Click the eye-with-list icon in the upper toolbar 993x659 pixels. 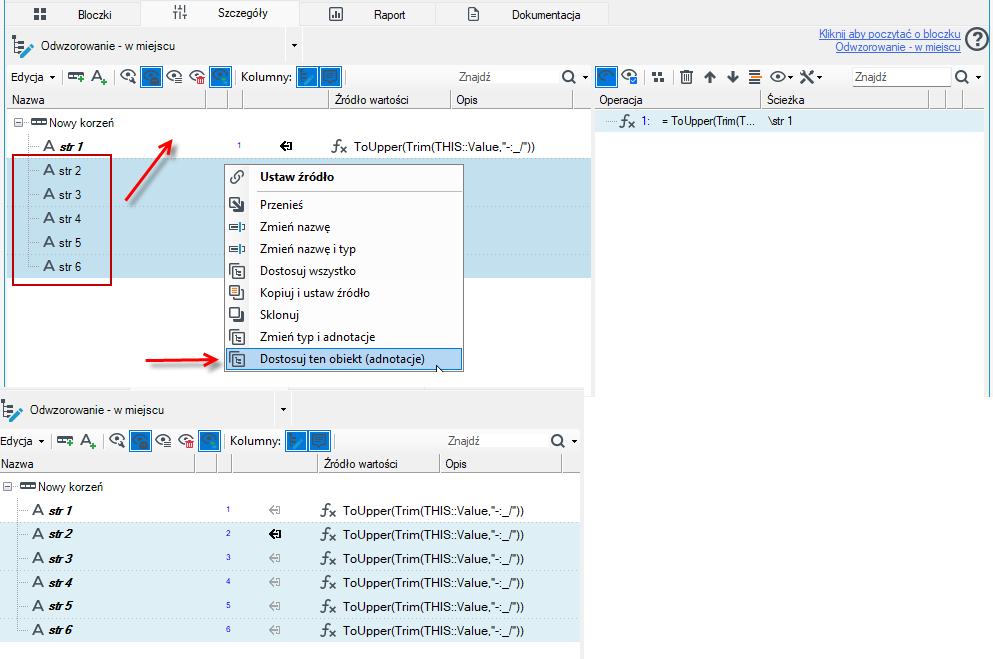[x=174, y=77]
